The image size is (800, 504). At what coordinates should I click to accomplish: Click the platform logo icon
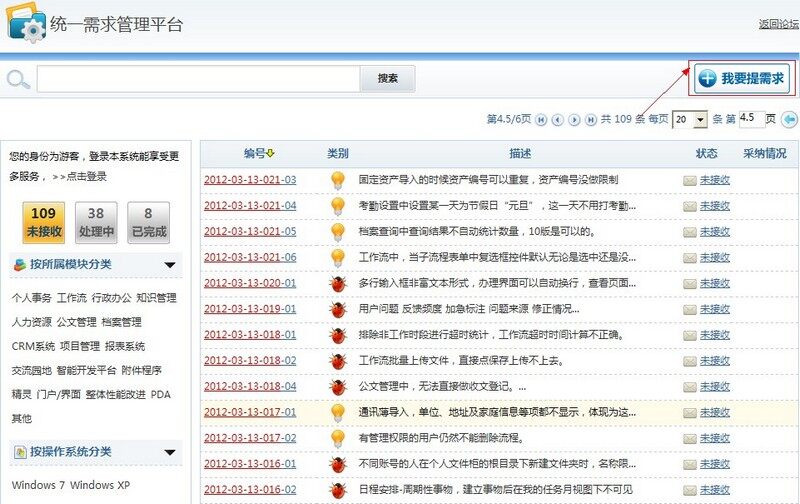tap(27, 26)
